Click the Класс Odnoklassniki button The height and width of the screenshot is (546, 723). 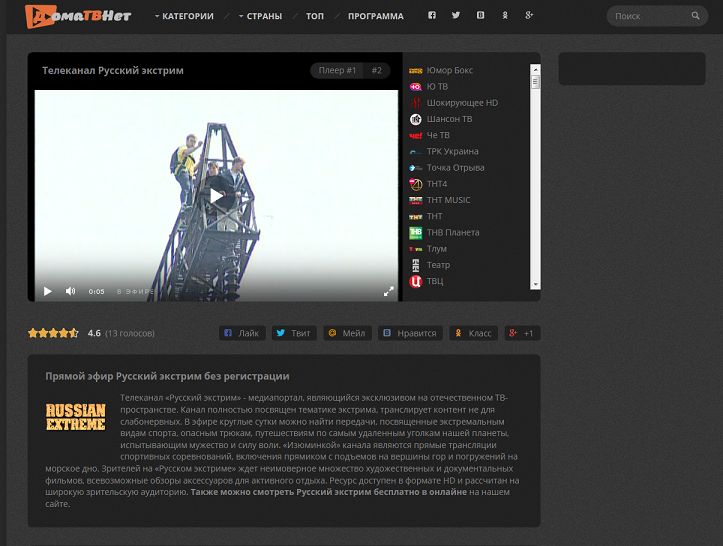point(474,333)
